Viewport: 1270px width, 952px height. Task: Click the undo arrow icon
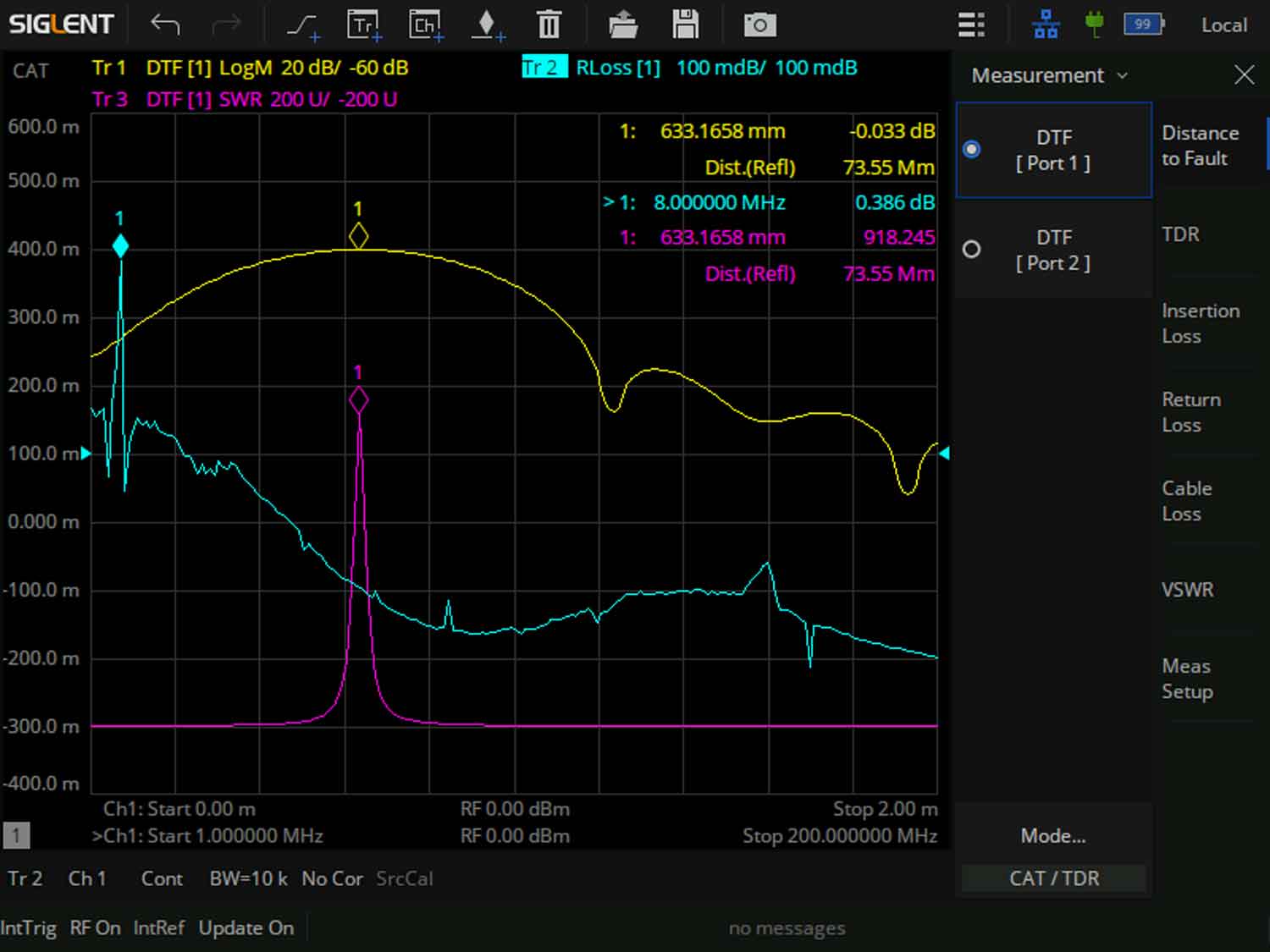165,25
